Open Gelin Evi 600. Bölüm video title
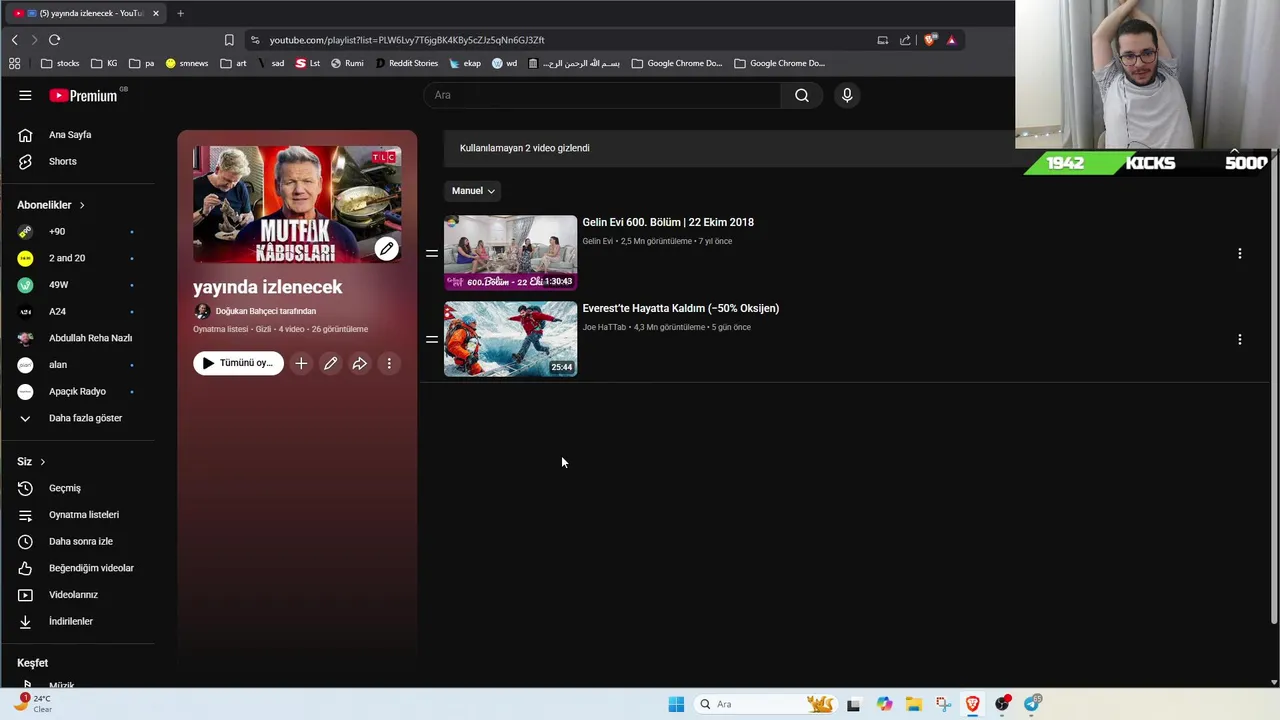Viewport: 1280px width, 720px height. pos(668,222)
